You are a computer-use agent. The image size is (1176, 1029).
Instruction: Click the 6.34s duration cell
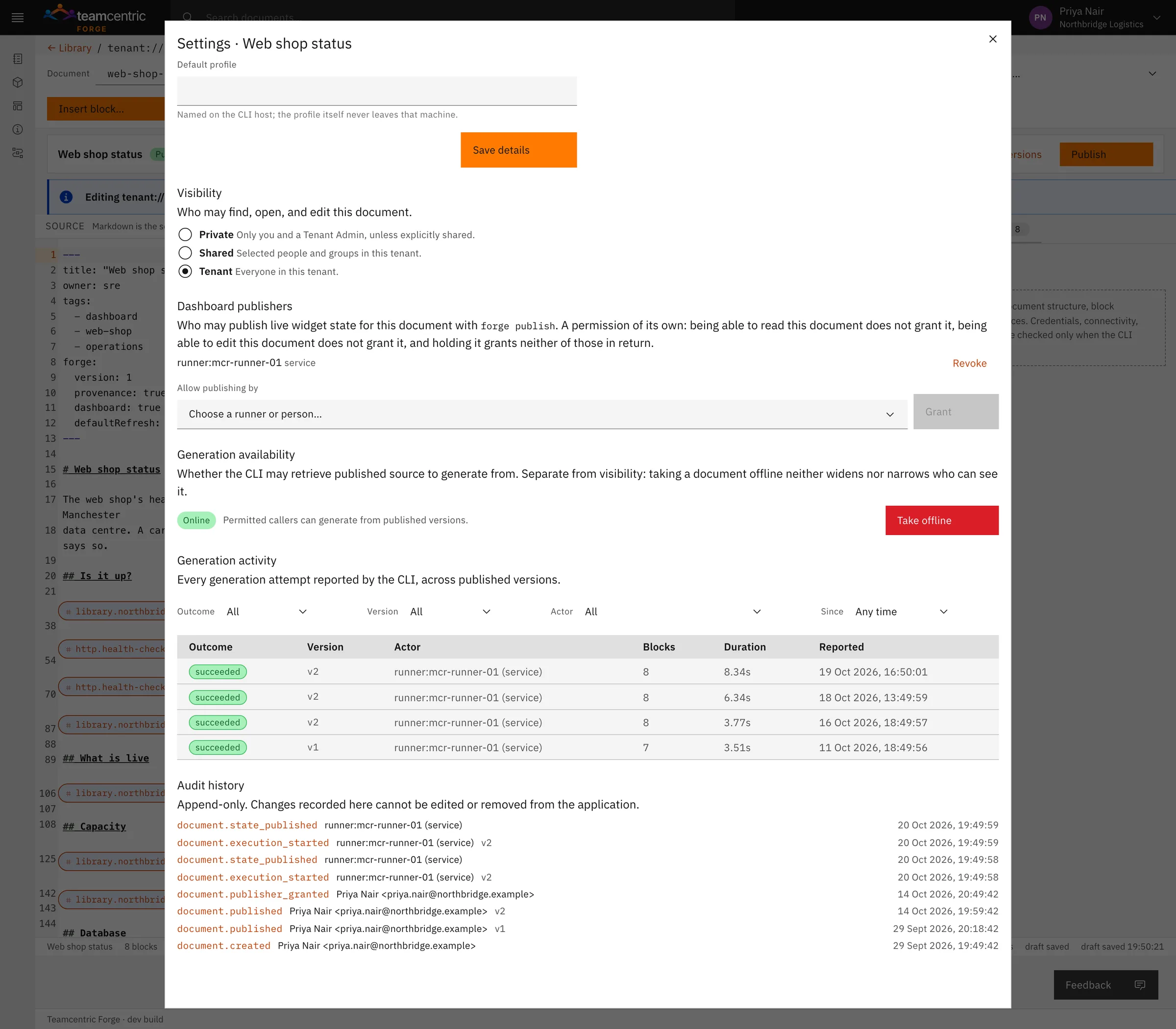click(x=737, y=698)
